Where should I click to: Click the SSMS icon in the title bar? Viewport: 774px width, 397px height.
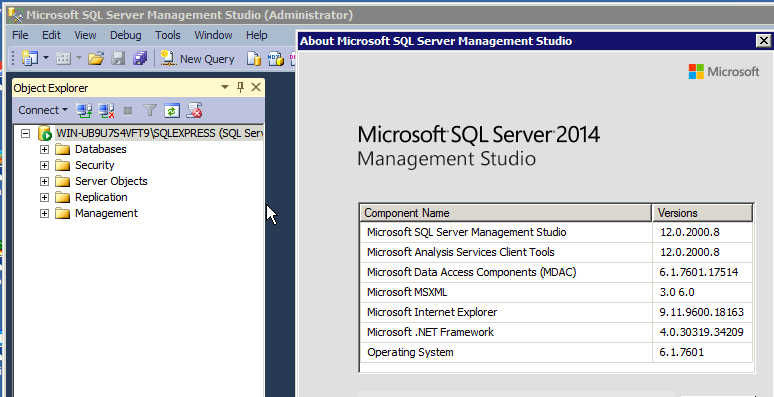(x=16, y=15)
